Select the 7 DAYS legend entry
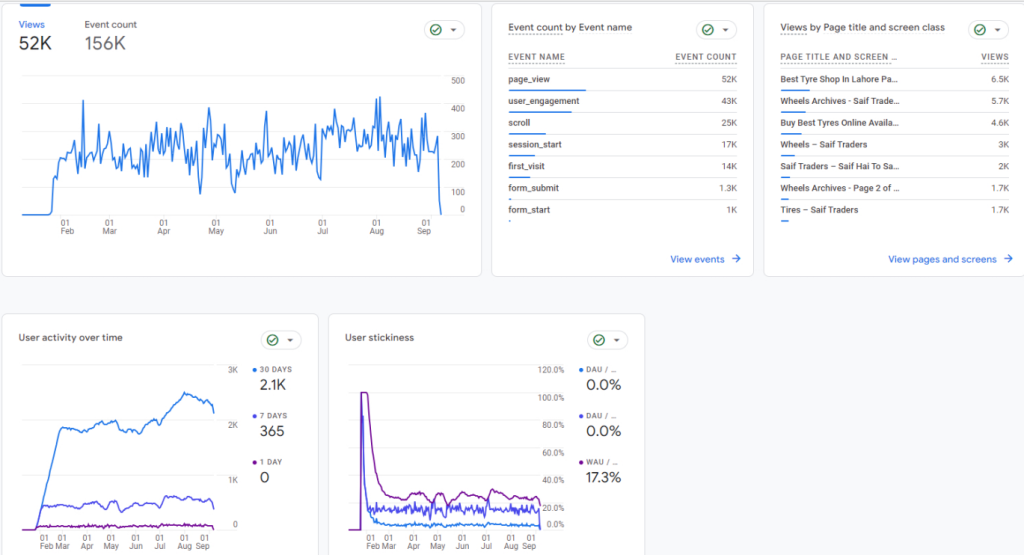The height and width of the screenshot is (555, 1024). click(x=272, y=415)
